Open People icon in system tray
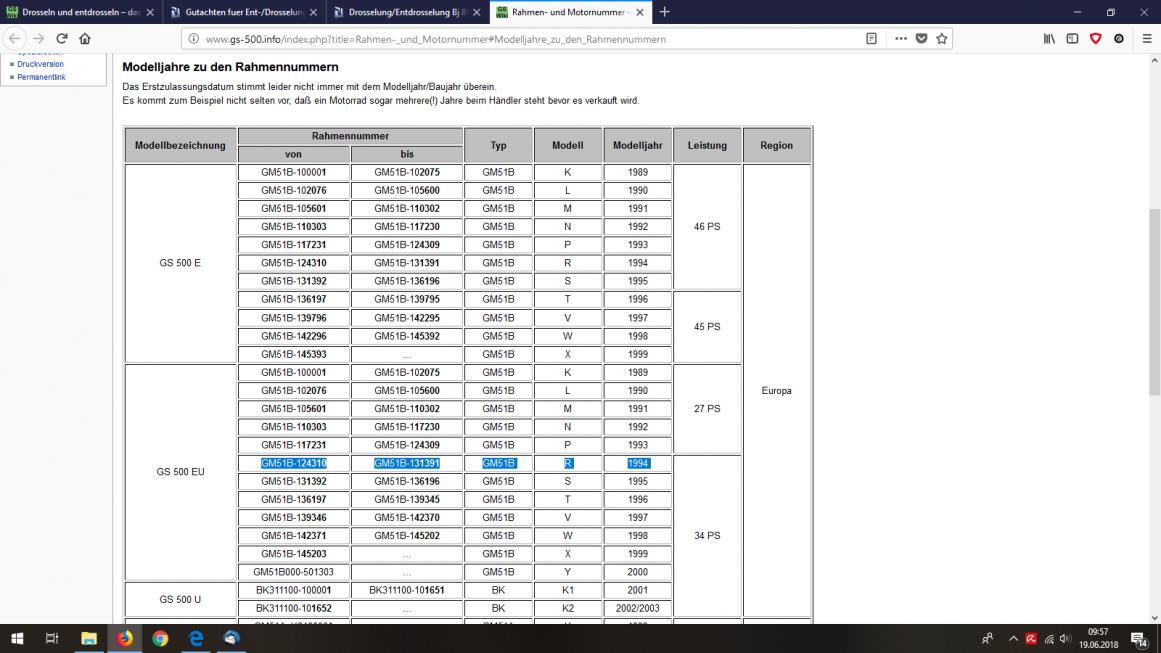Viewport: 1161px width, 653px height. [987, 638]
